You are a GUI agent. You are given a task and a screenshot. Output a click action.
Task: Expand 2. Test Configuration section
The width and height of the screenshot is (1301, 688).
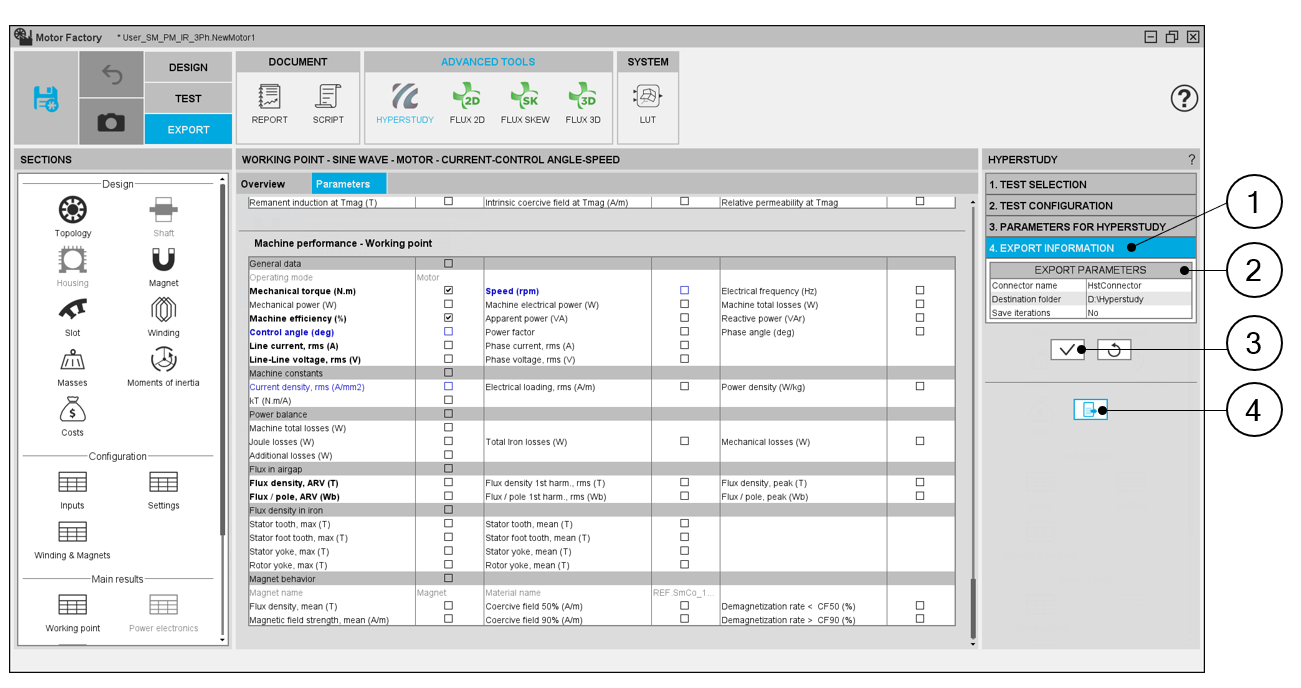click(1089, 205)
